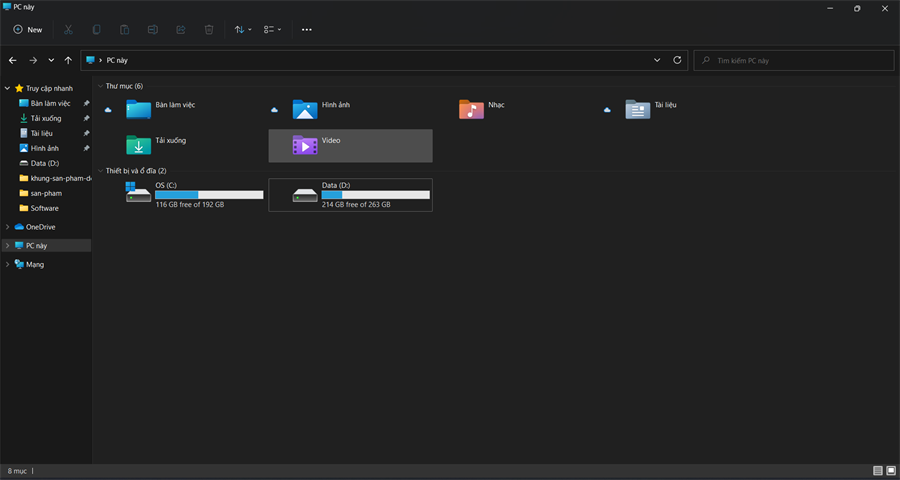Expand address bar history dropdown

pyautogui.click(x=657, y=60)
